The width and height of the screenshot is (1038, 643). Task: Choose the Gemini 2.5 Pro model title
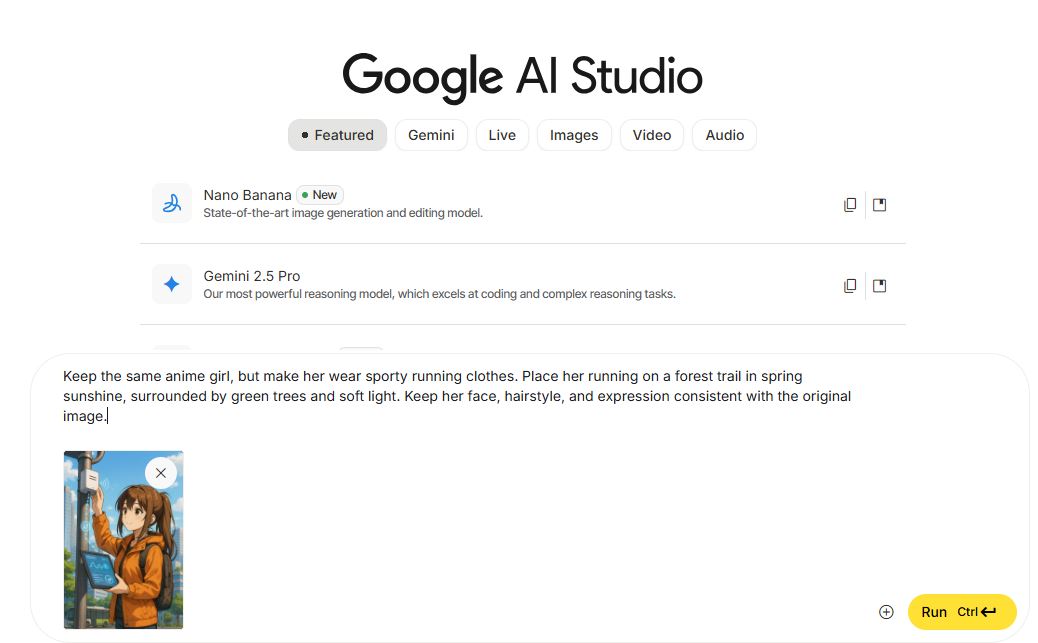(252, 276)
